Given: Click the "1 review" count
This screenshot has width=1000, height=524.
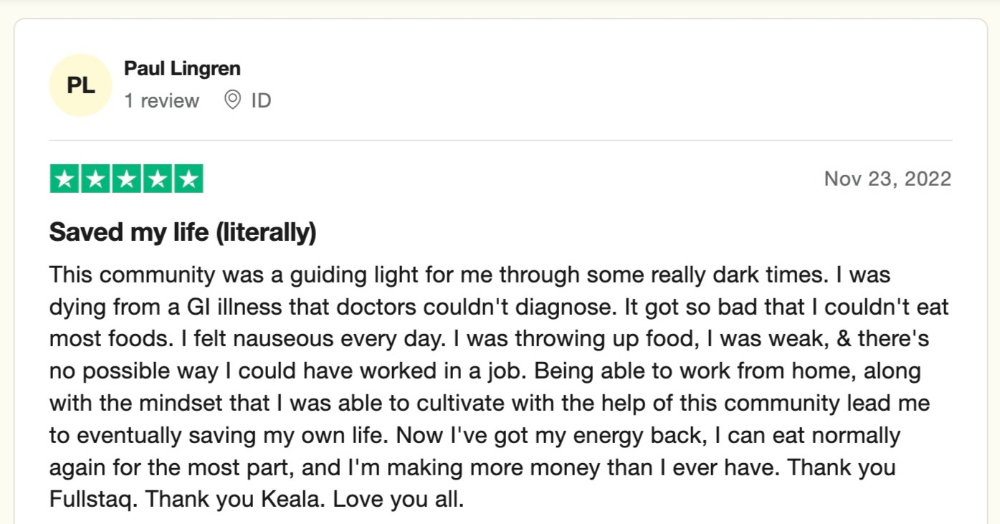Looking at the screenshot, I should pyautogui.click(x=161, y=101).
